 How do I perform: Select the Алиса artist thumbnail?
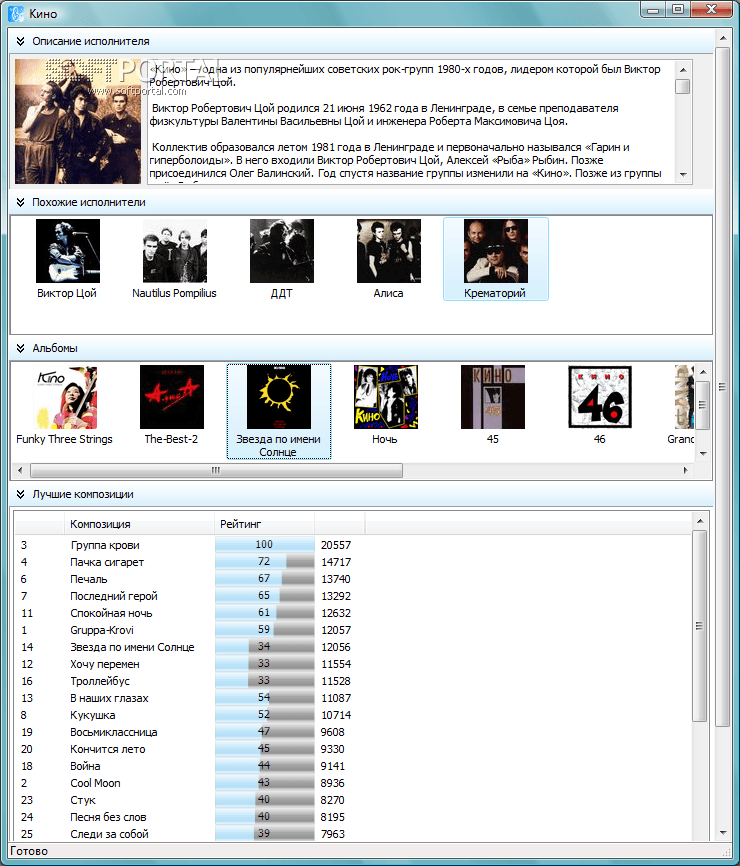(x=389, y=251)
